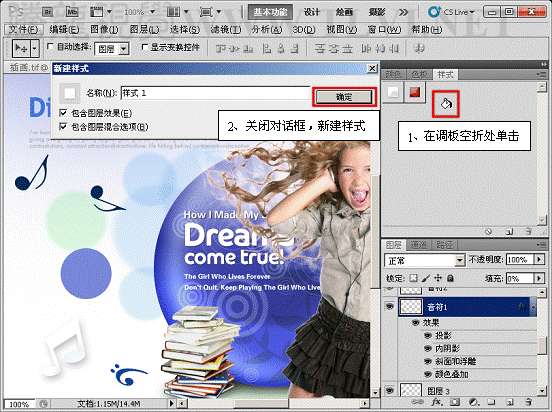Uncheck 包含图层效果 checkbox
This screenshot has height=412, width=552.
(x=63, y=113)
